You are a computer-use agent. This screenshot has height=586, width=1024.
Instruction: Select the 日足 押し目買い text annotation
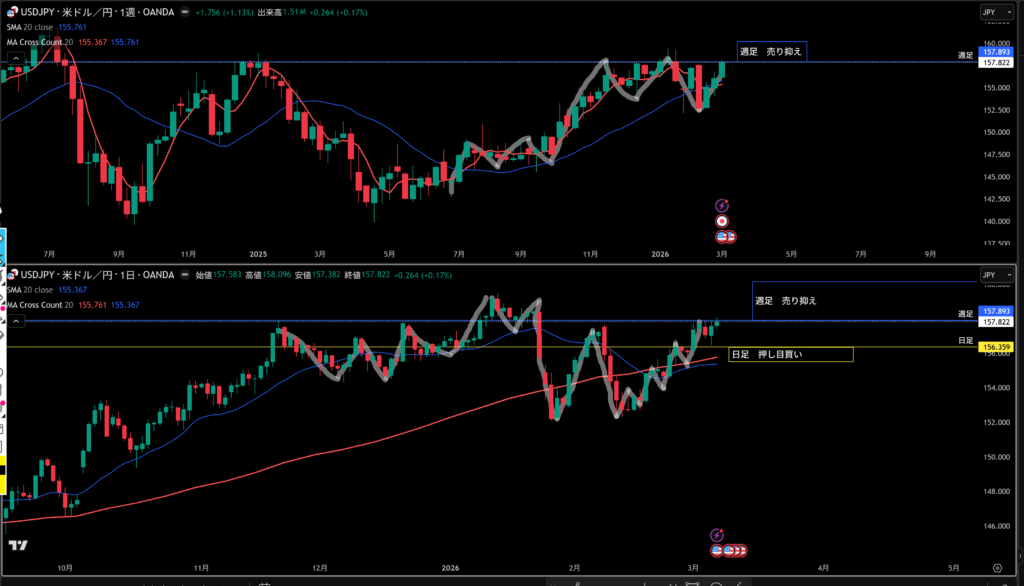[790, 354]
